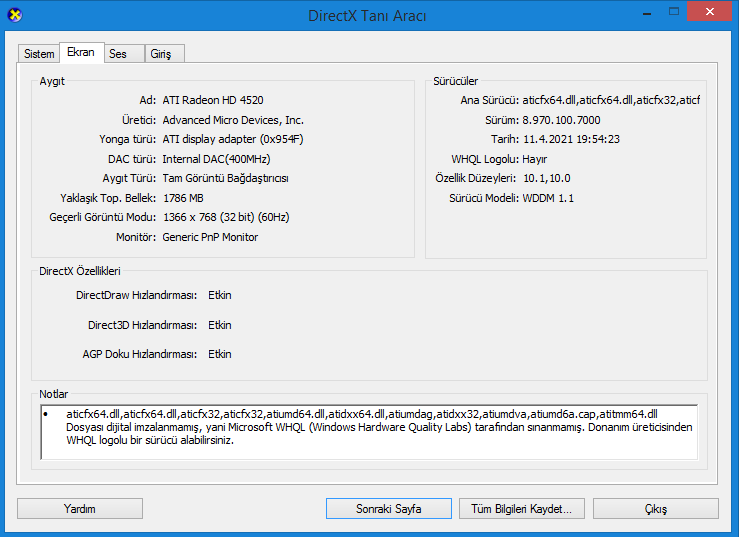Viewport: 739px width, 537px height.
Task: Go to the Giriş tab
Action: coord(164,54)
